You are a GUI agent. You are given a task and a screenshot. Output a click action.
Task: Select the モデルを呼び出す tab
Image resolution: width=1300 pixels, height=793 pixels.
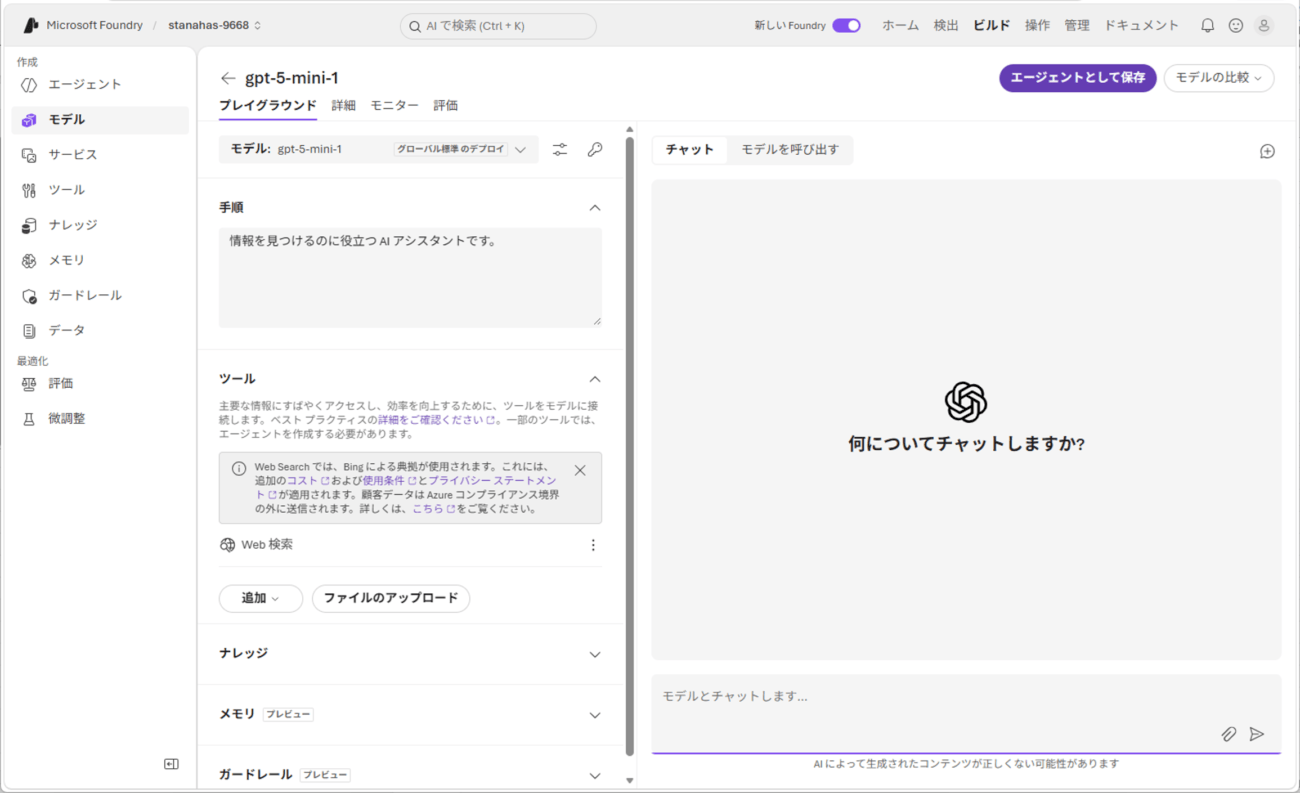790,150
